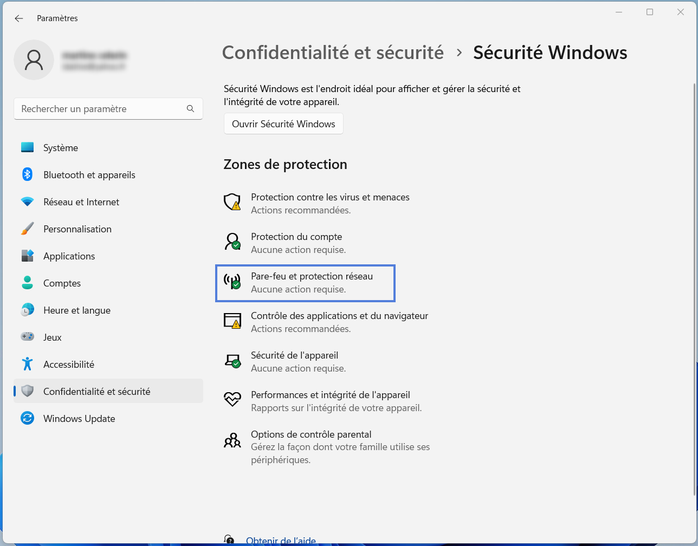The height and width of the screenshot is (546, 698).
Task: Click the app and browser control icon
Action: click(232, 321)
